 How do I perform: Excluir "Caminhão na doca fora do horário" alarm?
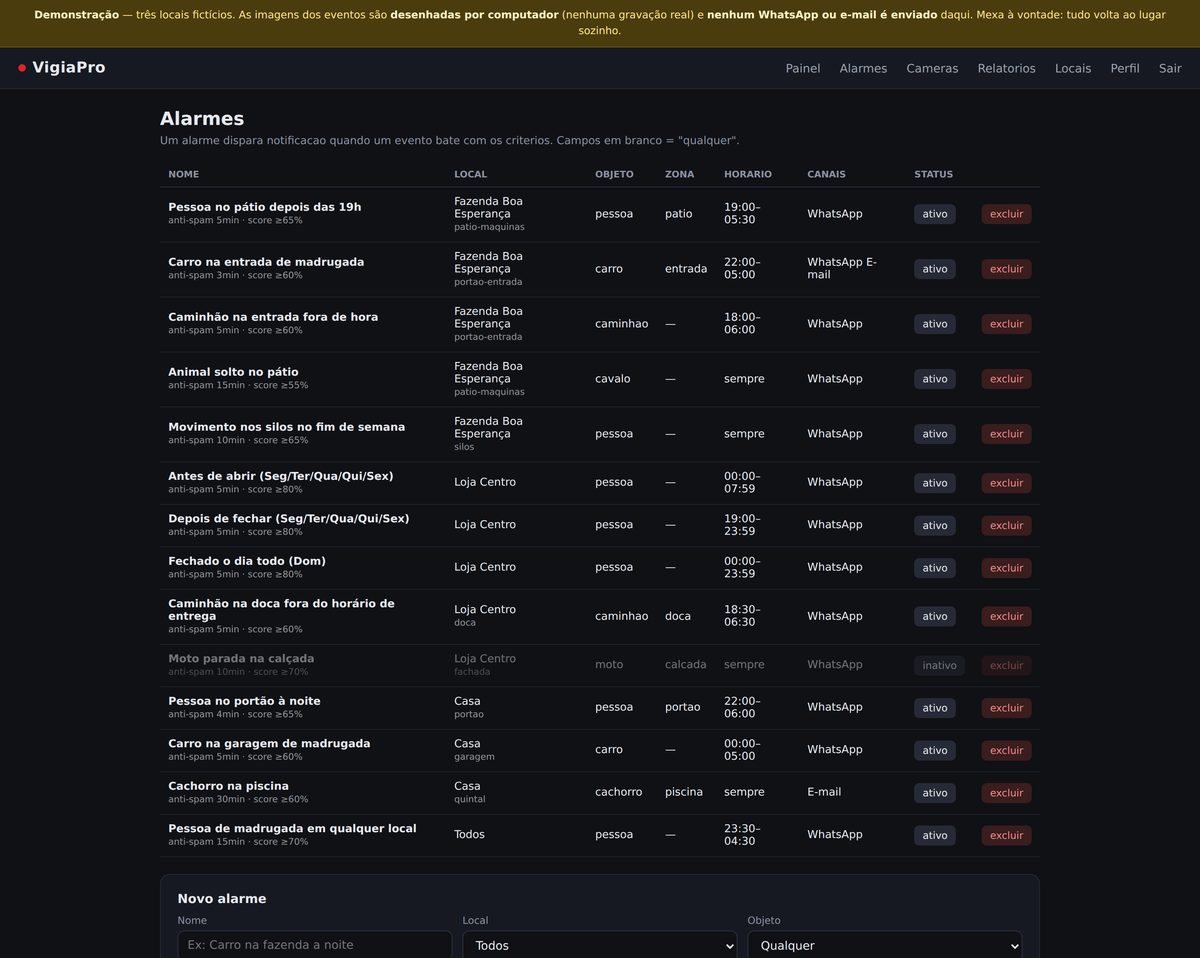pyautogui.click(x=1006, y=616)
